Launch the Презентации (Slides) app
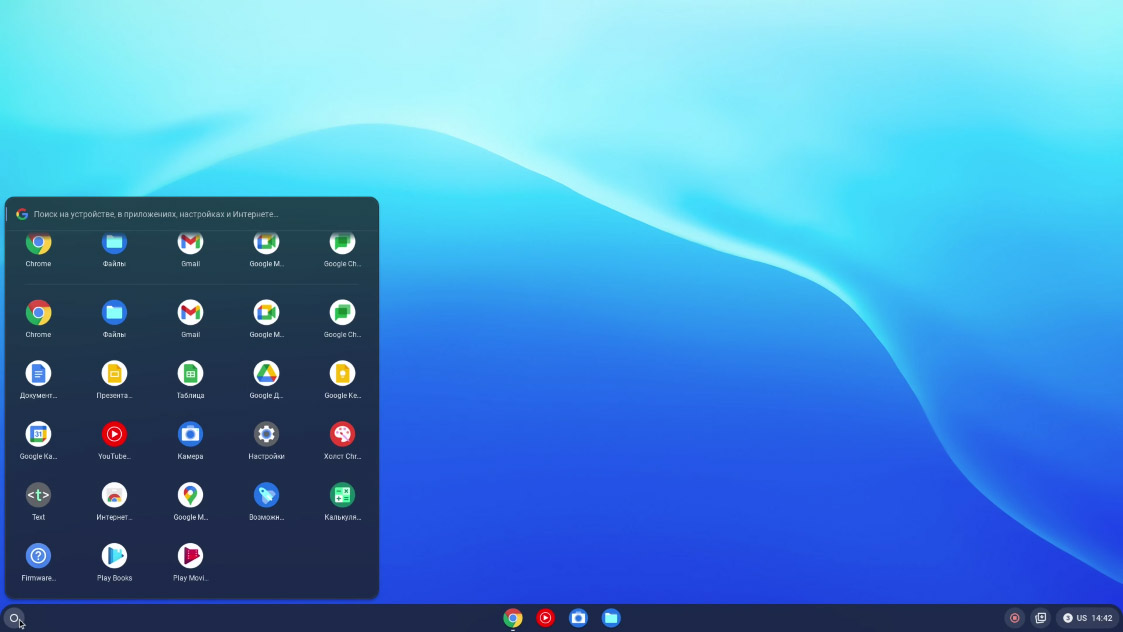Viewport: 1123px width, 632px height. [115, 373]
